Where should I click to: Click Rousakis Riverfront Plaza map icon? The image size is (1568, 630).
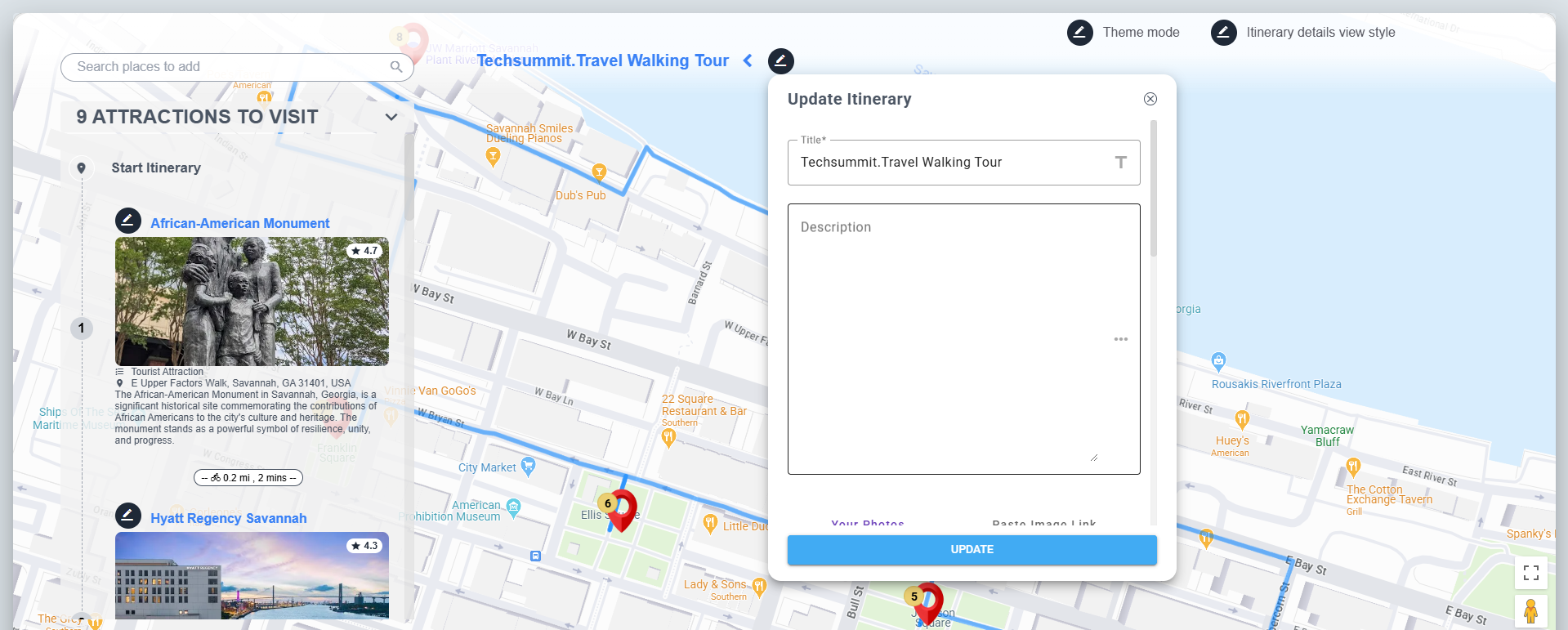click(x=1218, y=361)
